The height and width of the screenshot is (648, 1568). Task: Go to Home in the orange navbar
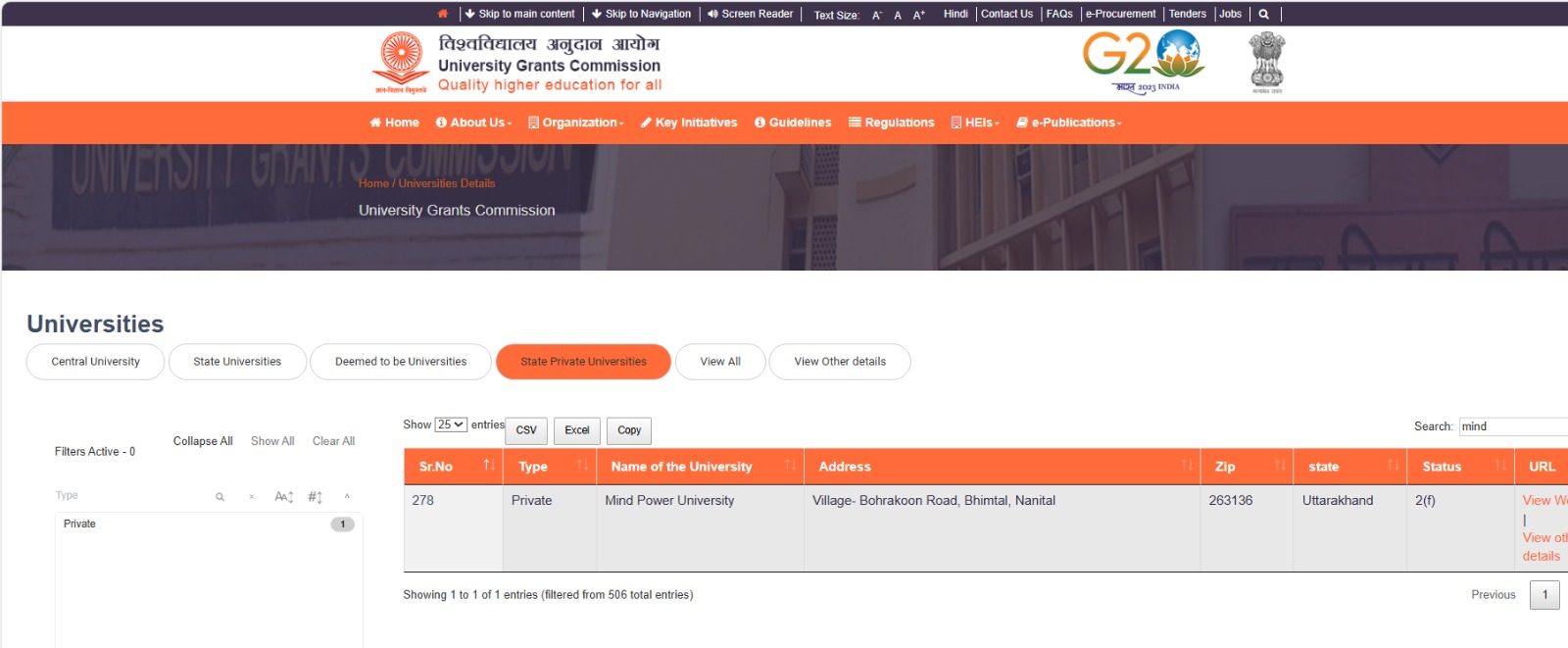(394, 123)
